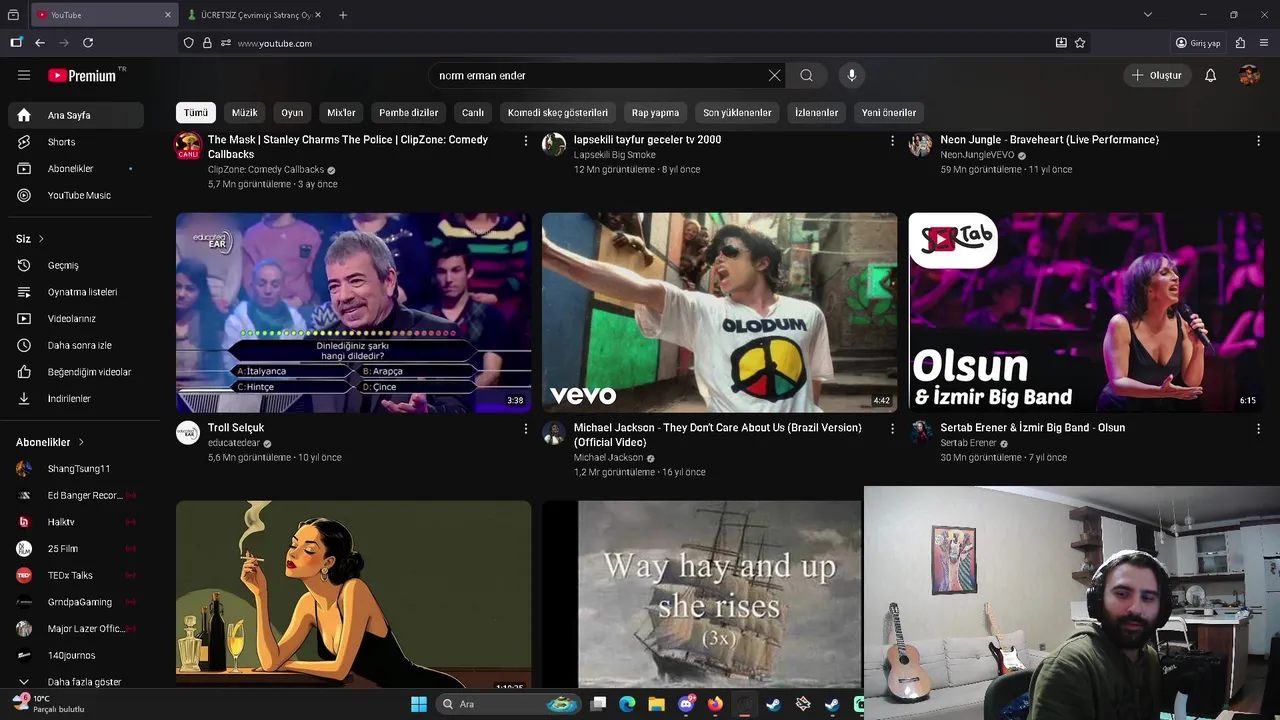Open the Firefox extensions puzzle icon
The height and width of the screenshot is (720, 1280).
click(x=1240, y=43)
